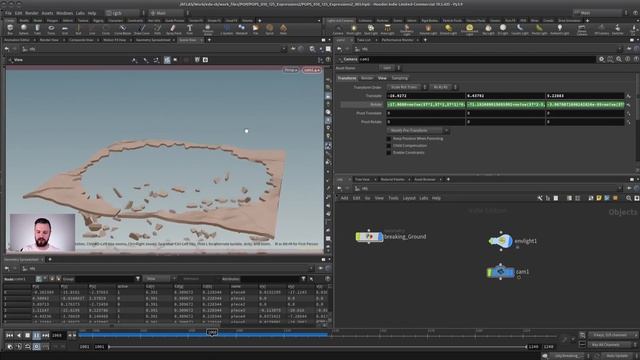Toggle the spreadsheet points mode button
Viewport: 640px width, 360px height.
click(x=39, y=279)
